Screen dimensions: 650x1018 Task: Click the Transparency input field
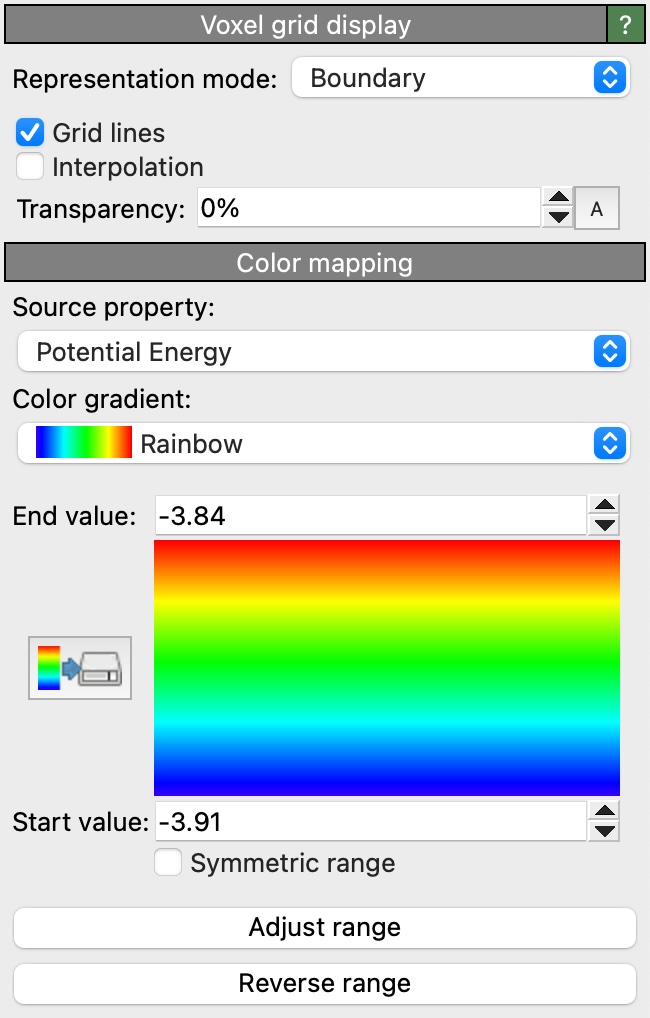pos(368,209)
